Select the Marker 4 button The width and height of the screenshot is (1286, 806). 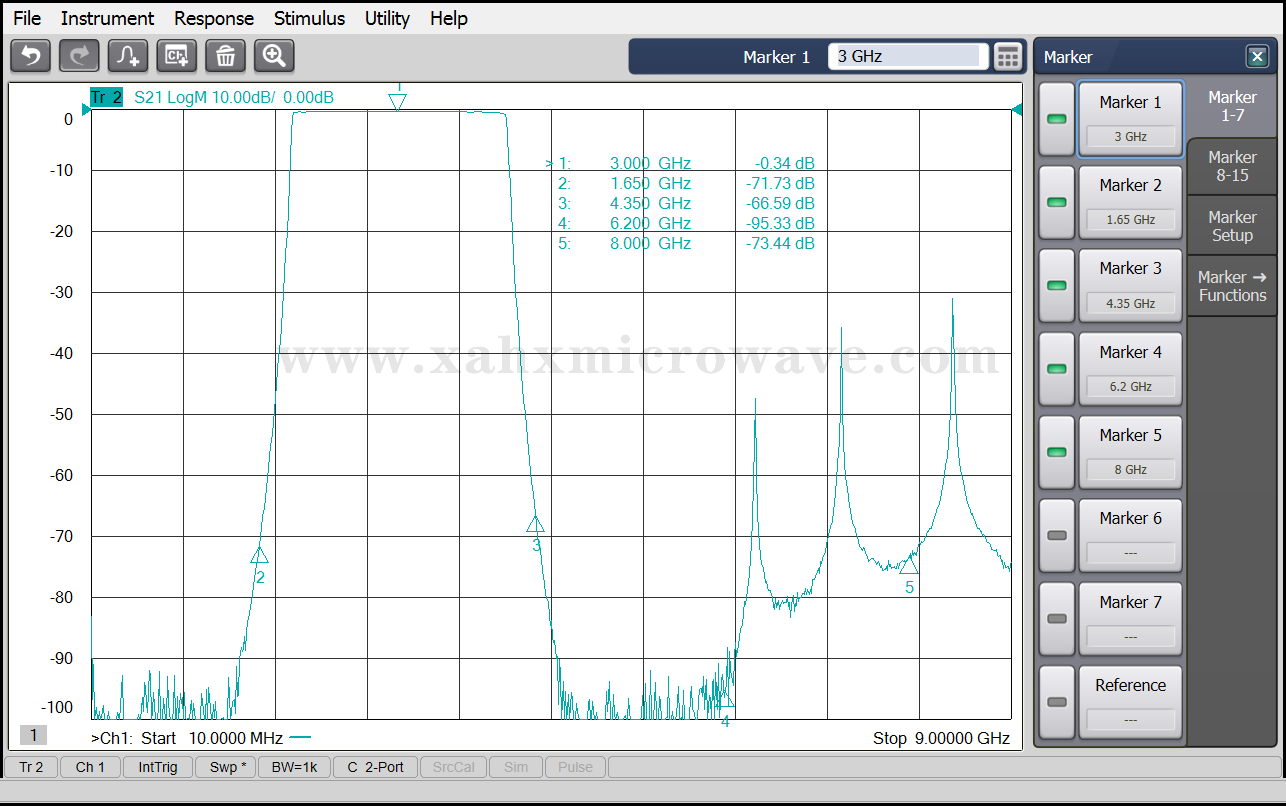(x=1130, y=369)
